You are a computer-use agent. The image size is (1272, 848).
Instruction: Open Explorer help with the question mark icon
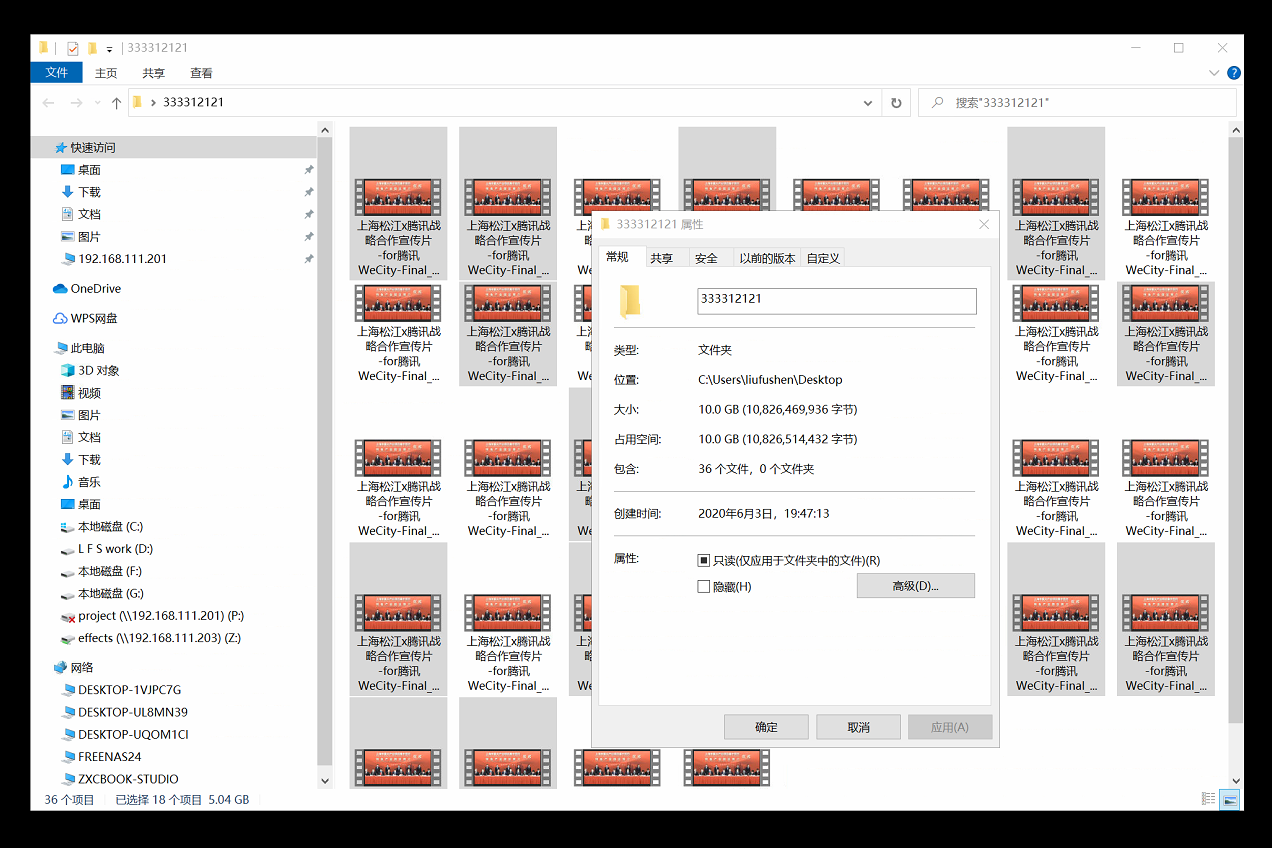coord(1234,73)
